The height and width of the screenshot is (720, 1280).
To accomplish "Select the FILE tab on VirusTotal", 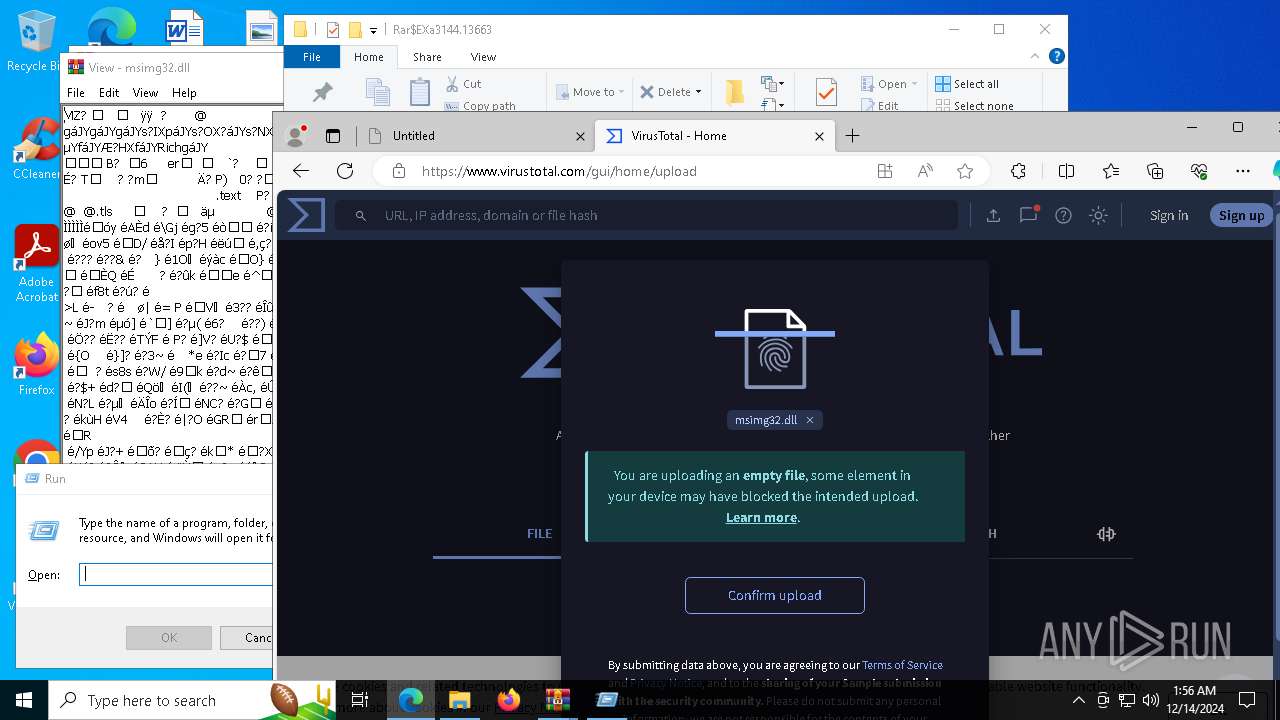I will tap(539, 533).
